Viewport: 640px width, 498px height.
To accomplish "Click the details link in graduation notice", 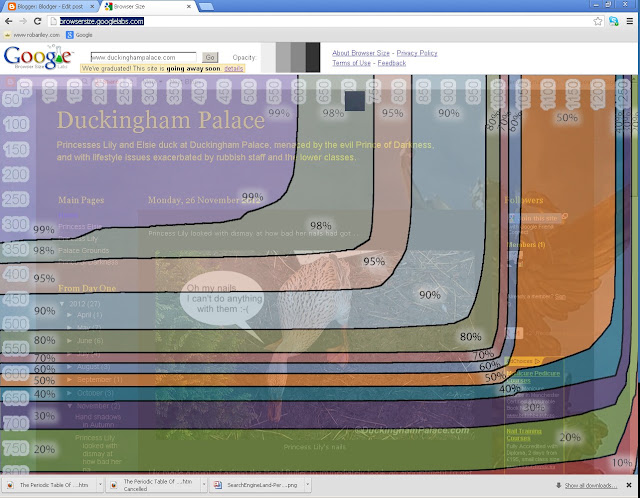I will click(233, 69).
